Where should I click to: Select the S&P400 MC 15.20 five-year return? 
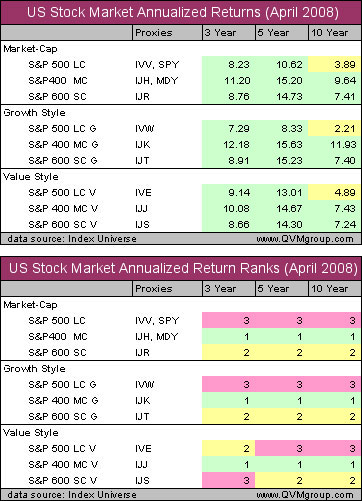(x=289, y=80)
